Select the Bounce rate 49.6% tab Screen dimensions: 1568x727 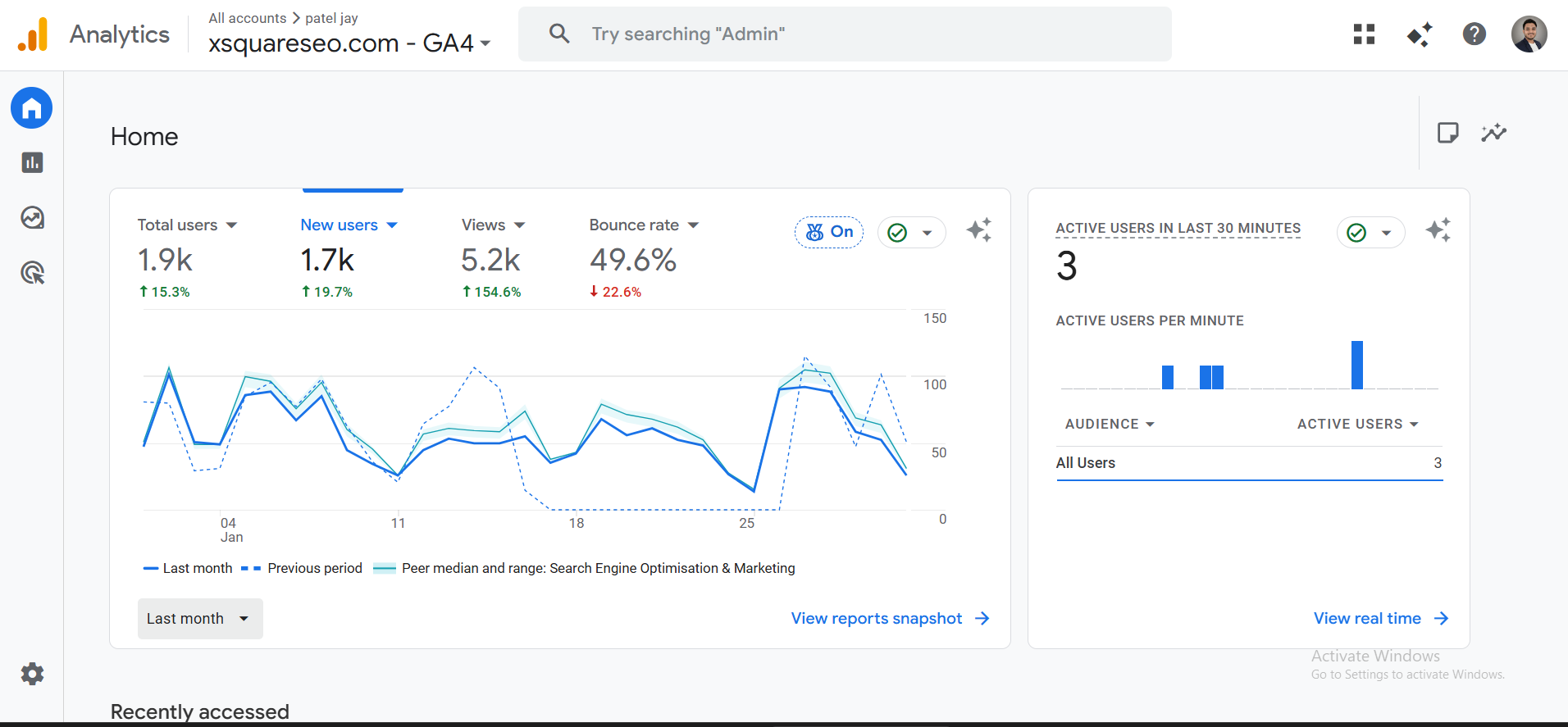tap(644, 257)
